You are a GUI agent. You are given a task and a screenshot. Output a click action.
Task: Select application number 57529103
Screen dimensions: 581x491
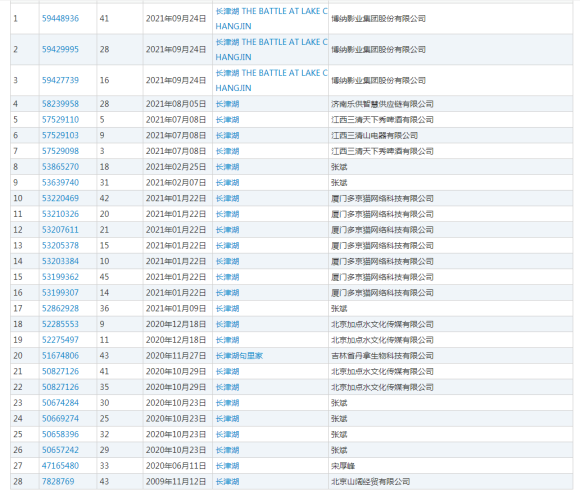[x=60, y=135]
